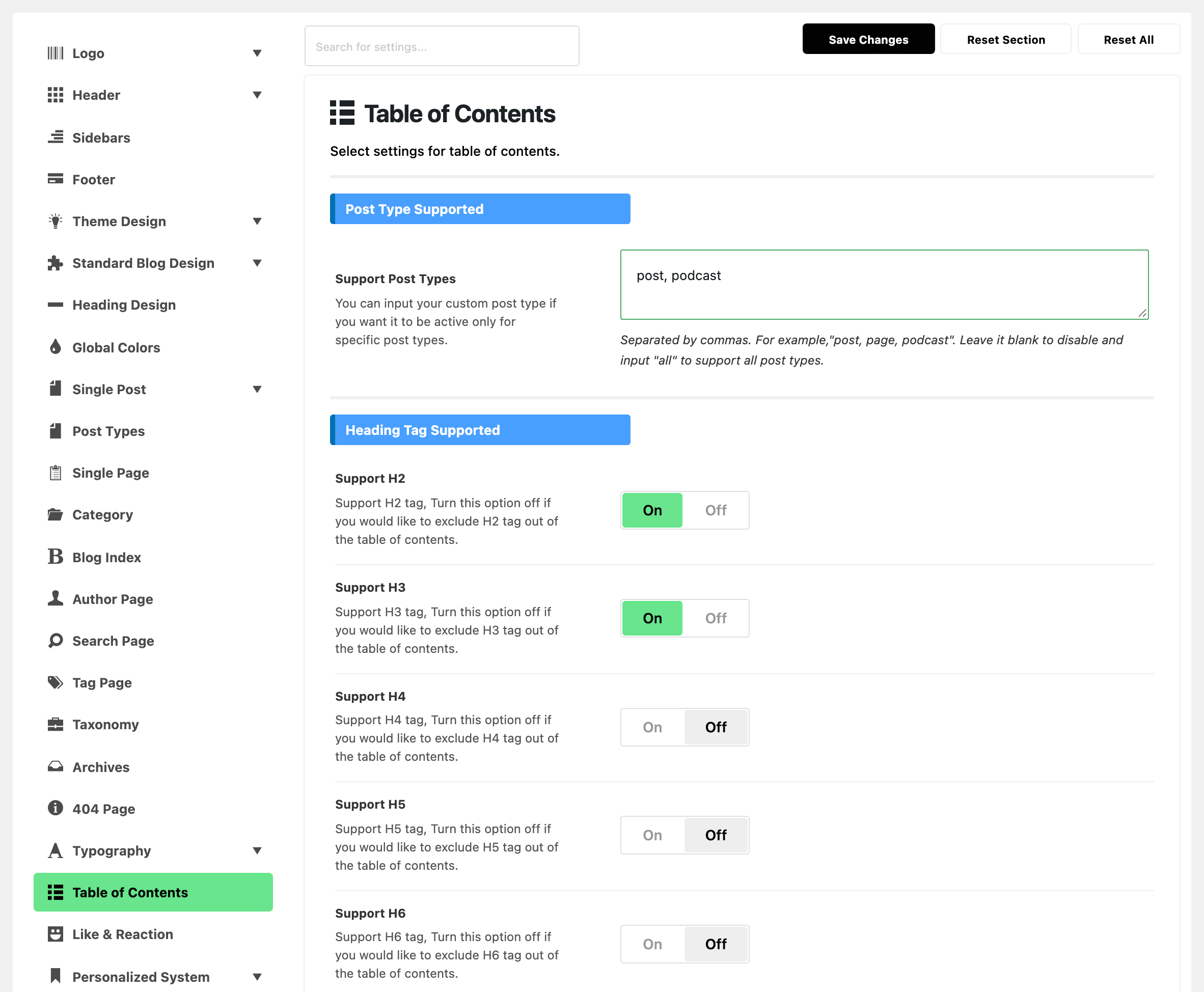Open the Footer settings section
1204x992 pixels.
coord(153,179)
